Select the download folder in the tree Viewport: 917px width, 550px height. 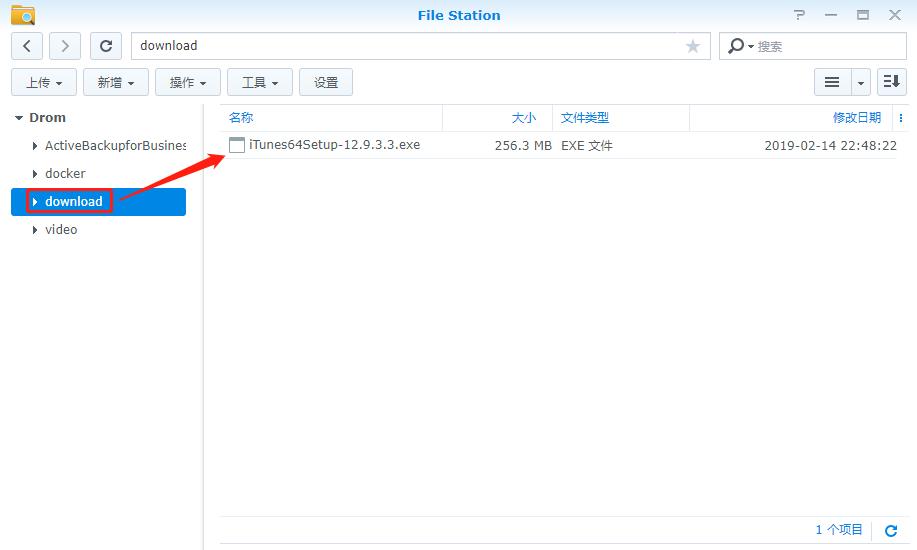(74, 202)
